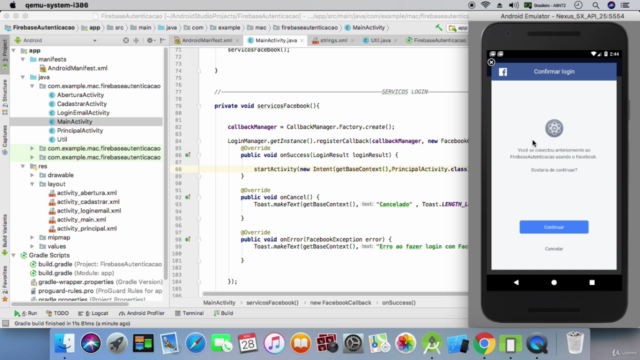640x360 pixels.
Task: Tap the Cancelar link in emulator
Action: click(x=554, y=249)
